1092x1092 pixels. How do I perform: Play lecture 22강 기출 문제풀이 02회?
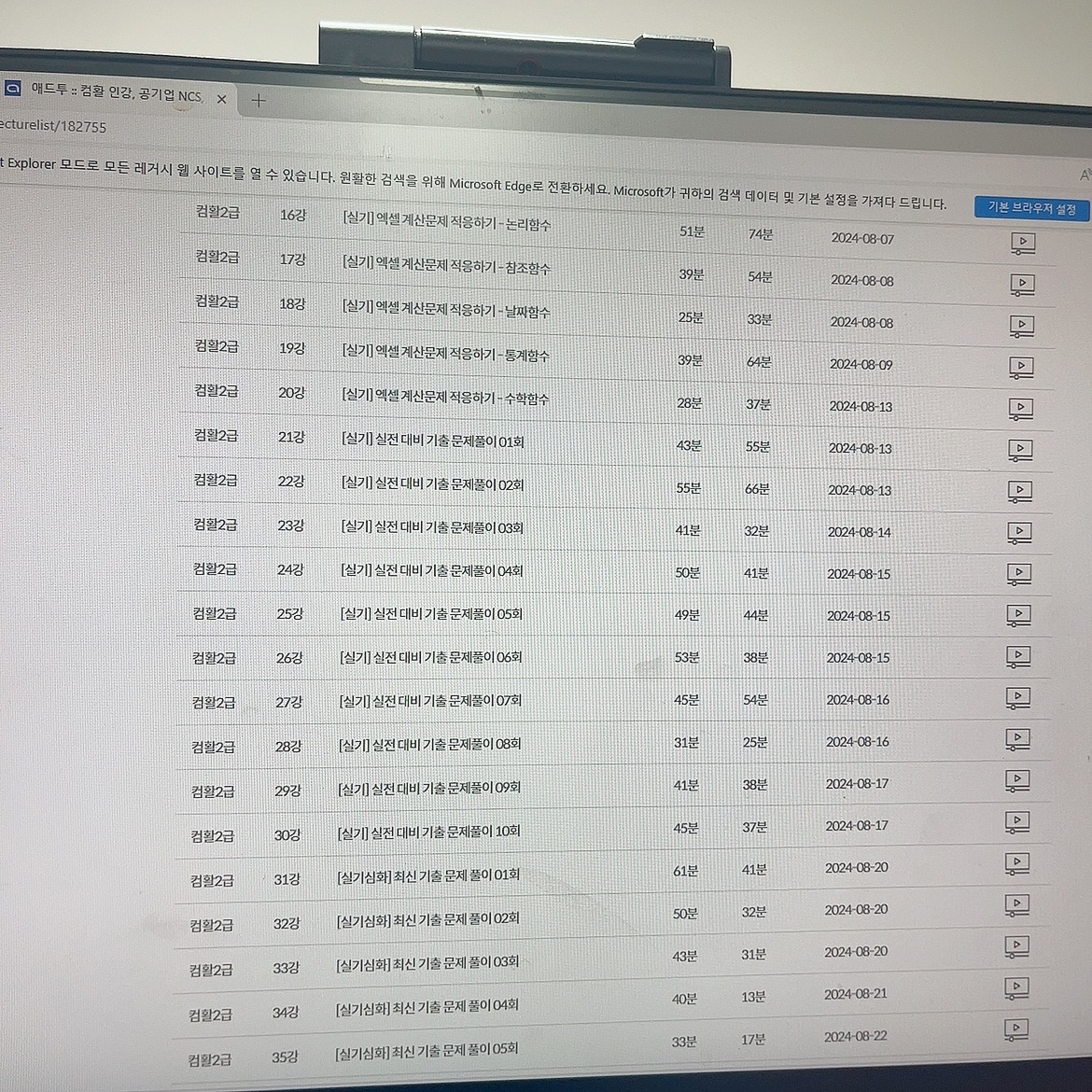coord(1020,492)
